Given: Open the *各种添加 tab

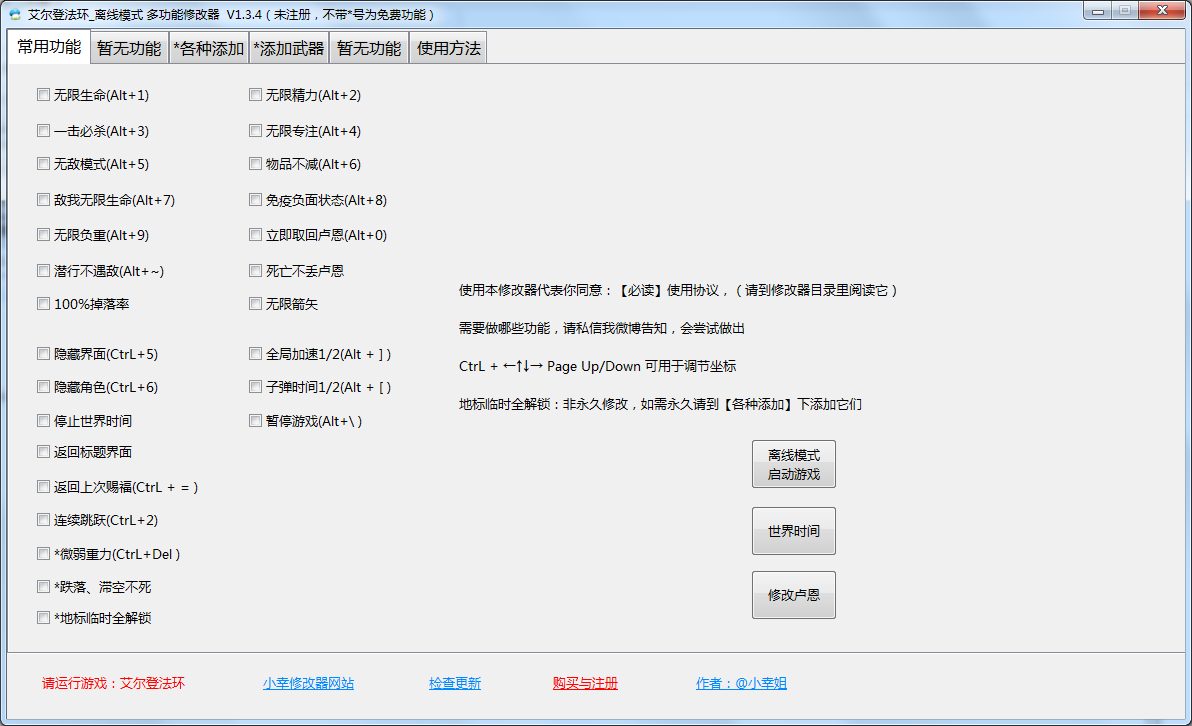Looking at the screenshot, I should (209, 49).
